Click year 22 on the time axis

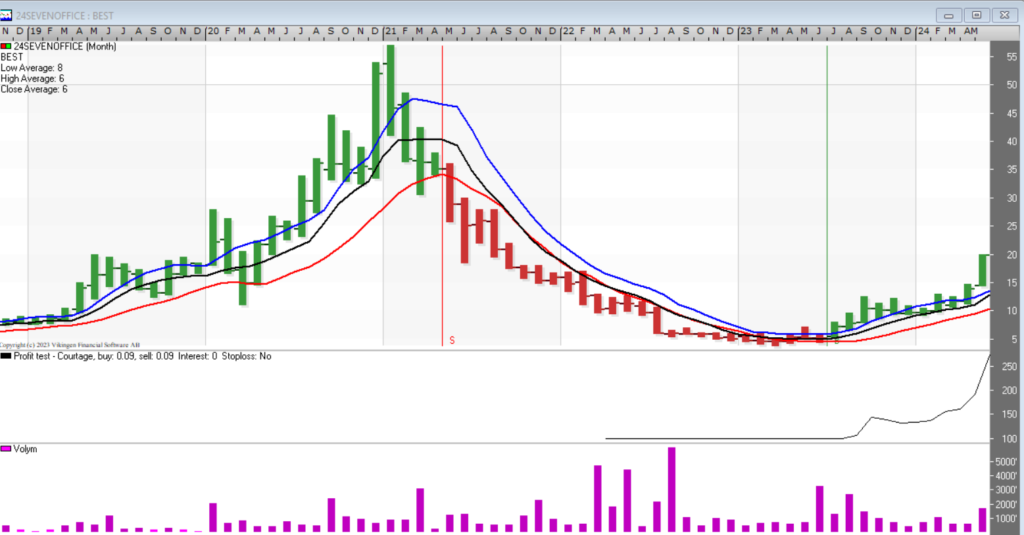click(567, 32)
